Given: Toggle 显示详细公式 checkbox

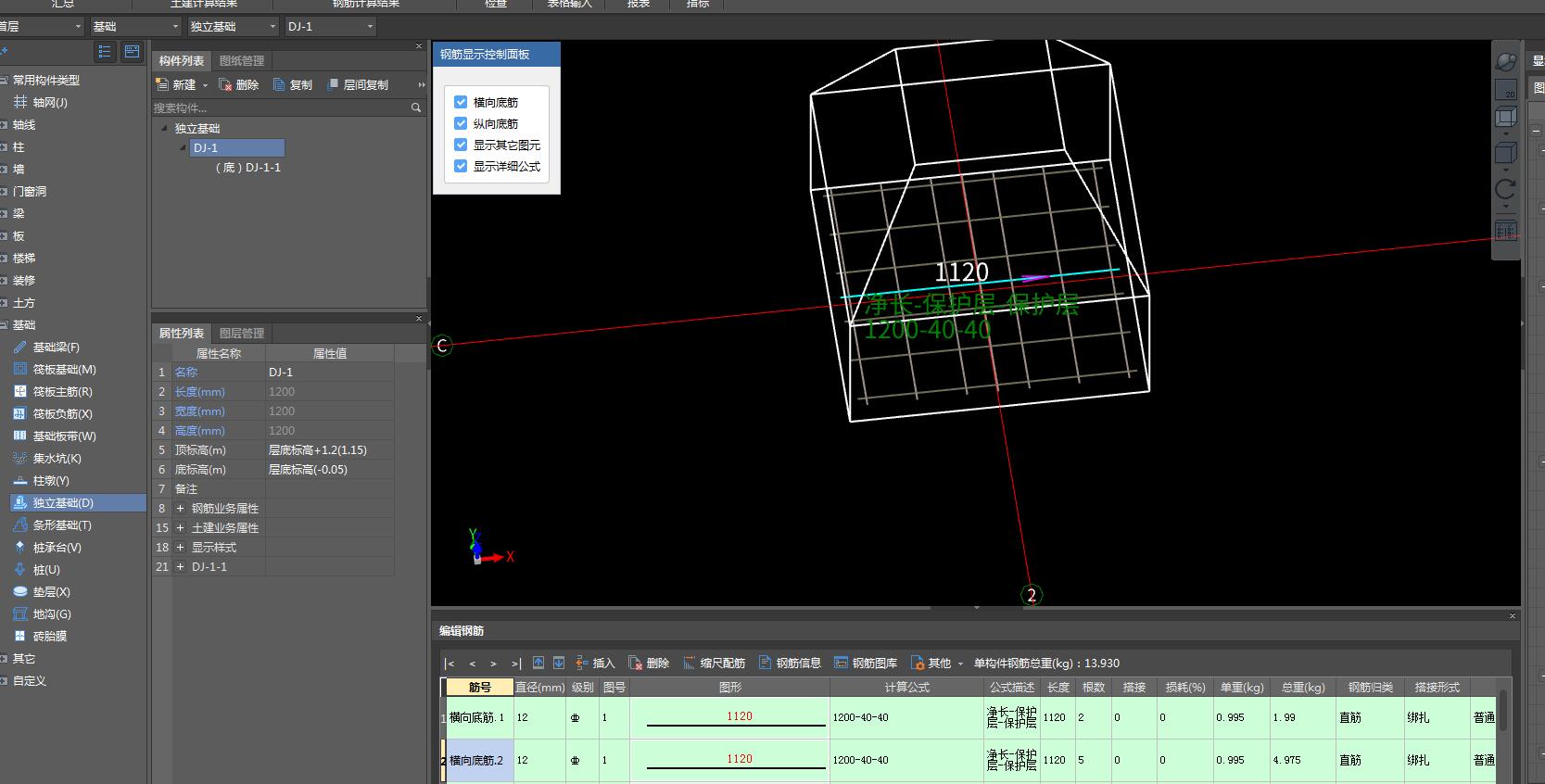Looking at the screenshot, I should pos(461,166).
